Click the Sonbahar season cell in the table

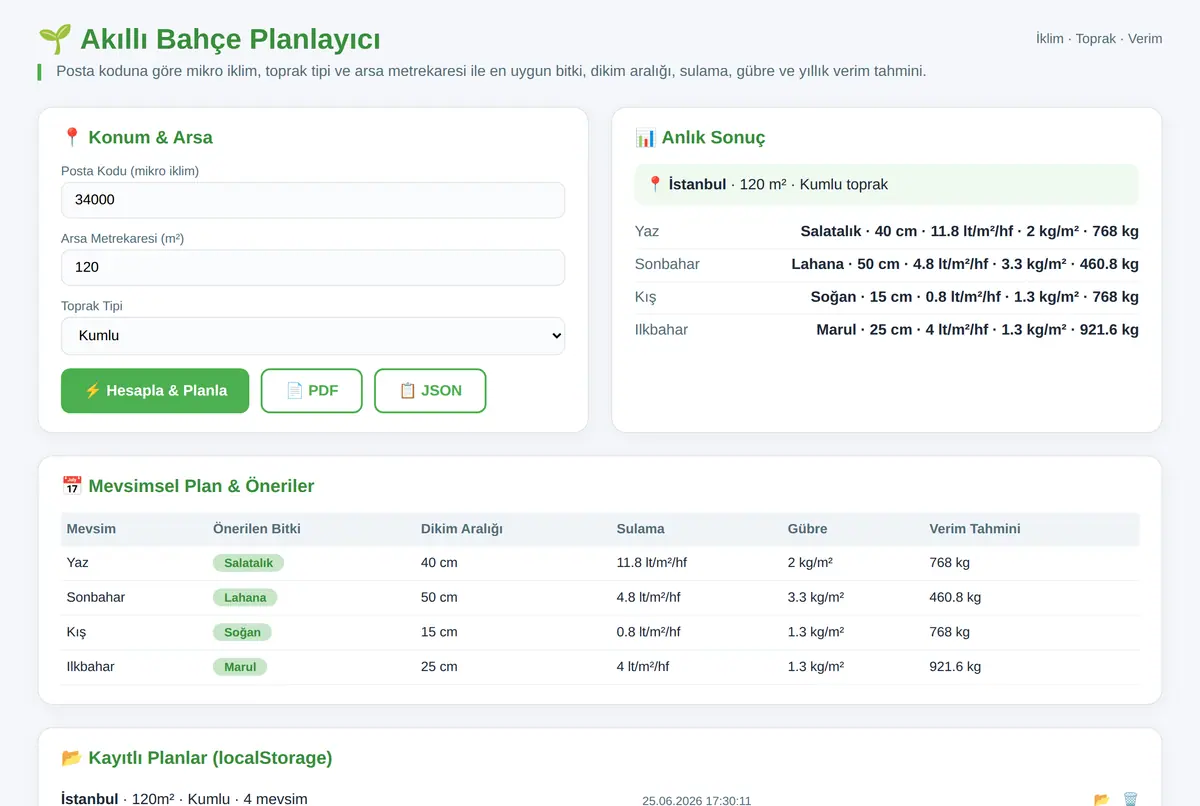point(96,598)
